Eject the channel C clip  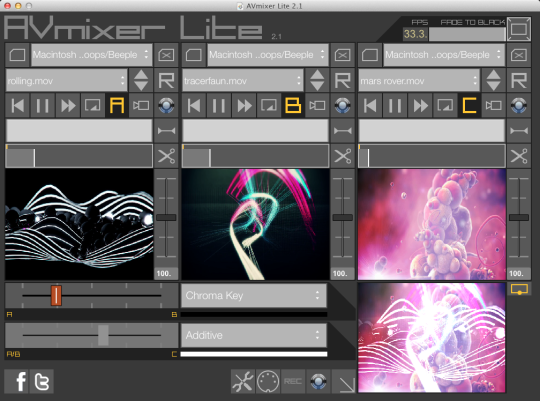click(x=519, y=55)
